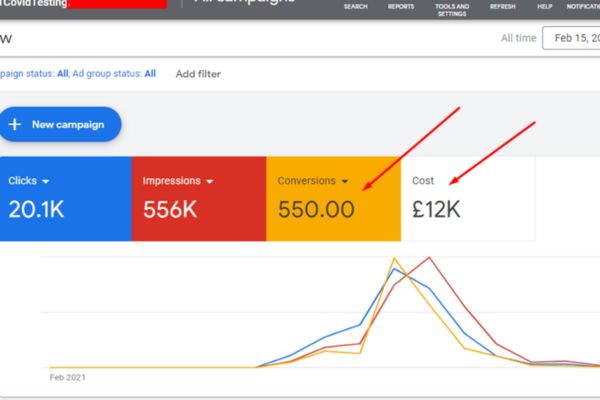Open the Help menu
This screenshot has width=600, height=400.
pos(545,7)
